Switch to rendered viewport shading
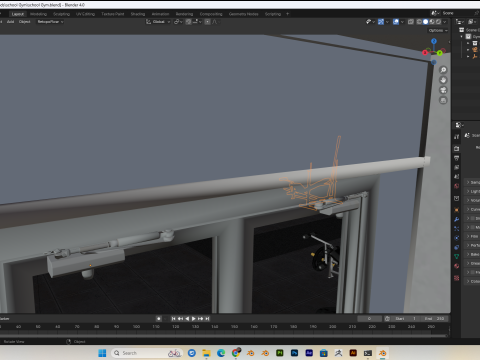 tap(438, 22)
